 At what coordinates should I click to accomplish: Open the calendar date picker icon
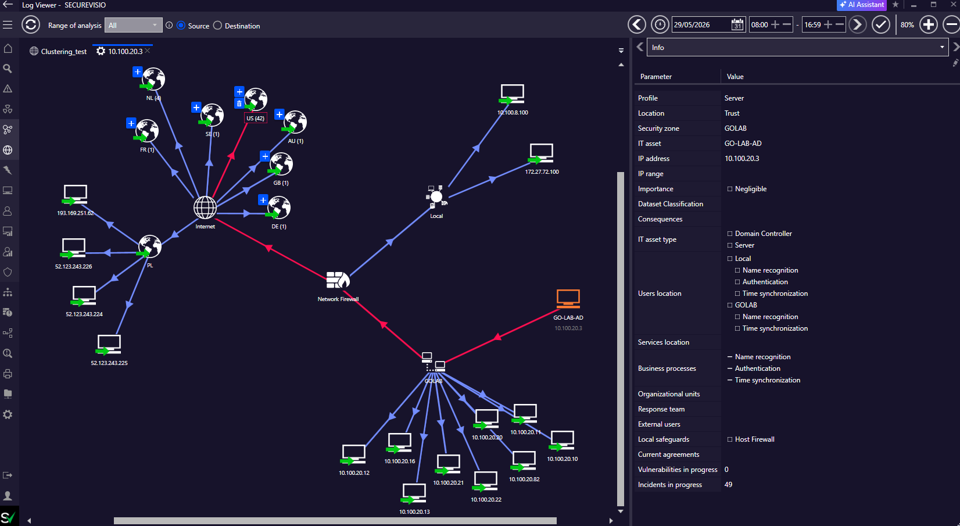737,25
